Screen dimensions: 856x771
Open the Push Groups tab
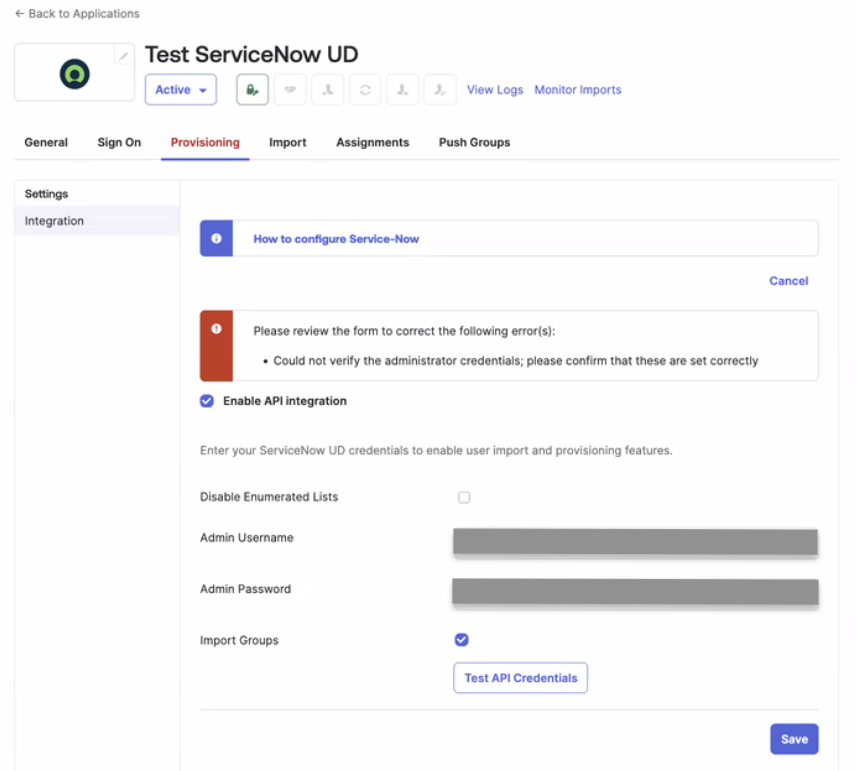(x=474, y=142)
